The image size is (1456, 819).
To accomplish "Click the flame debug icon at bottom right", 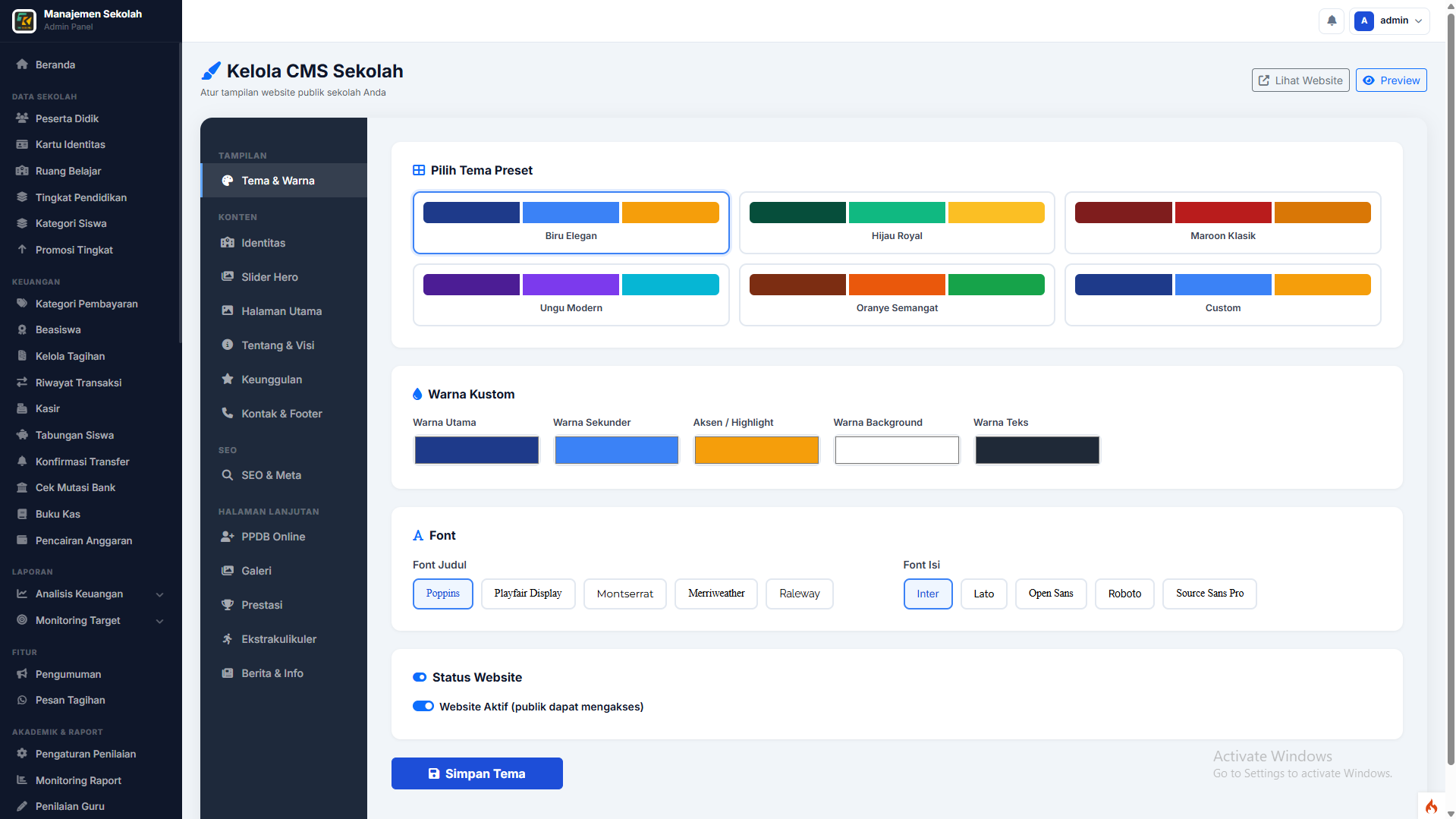I will pyautogui.click(x=1431, y=806).
